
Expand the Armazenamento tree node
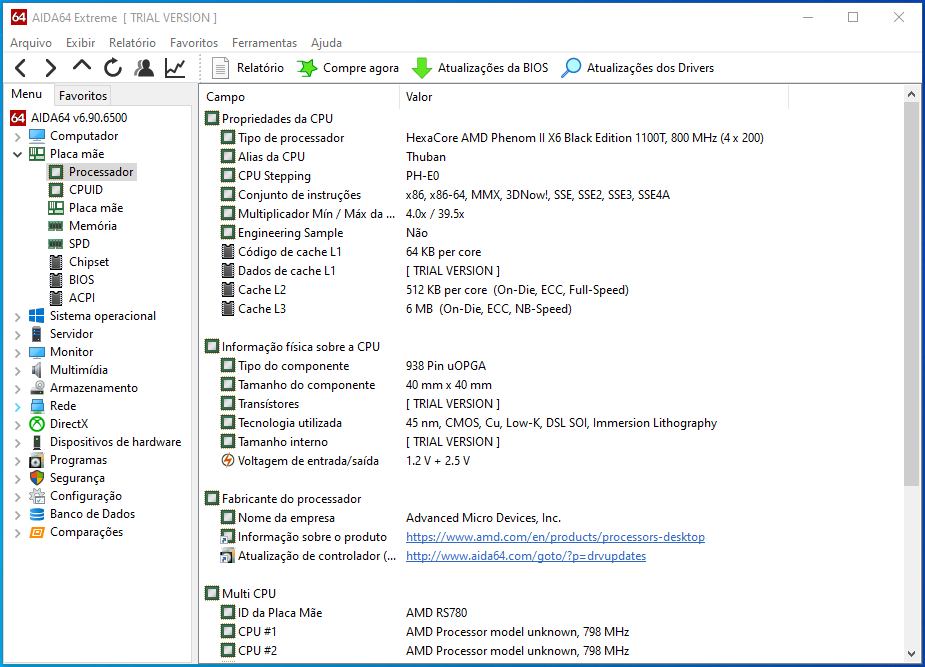click(x=18, y=389)
